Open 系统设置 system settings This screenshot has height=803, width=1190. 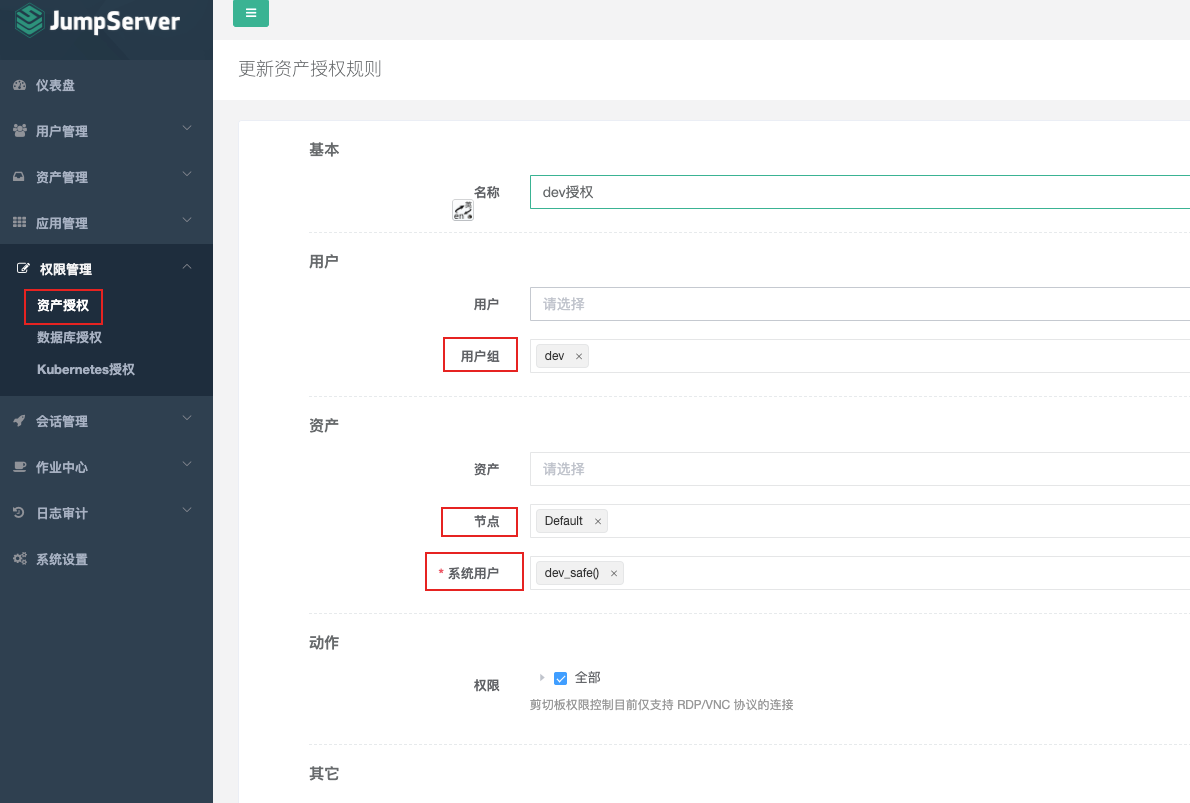(x=106, y=559)
